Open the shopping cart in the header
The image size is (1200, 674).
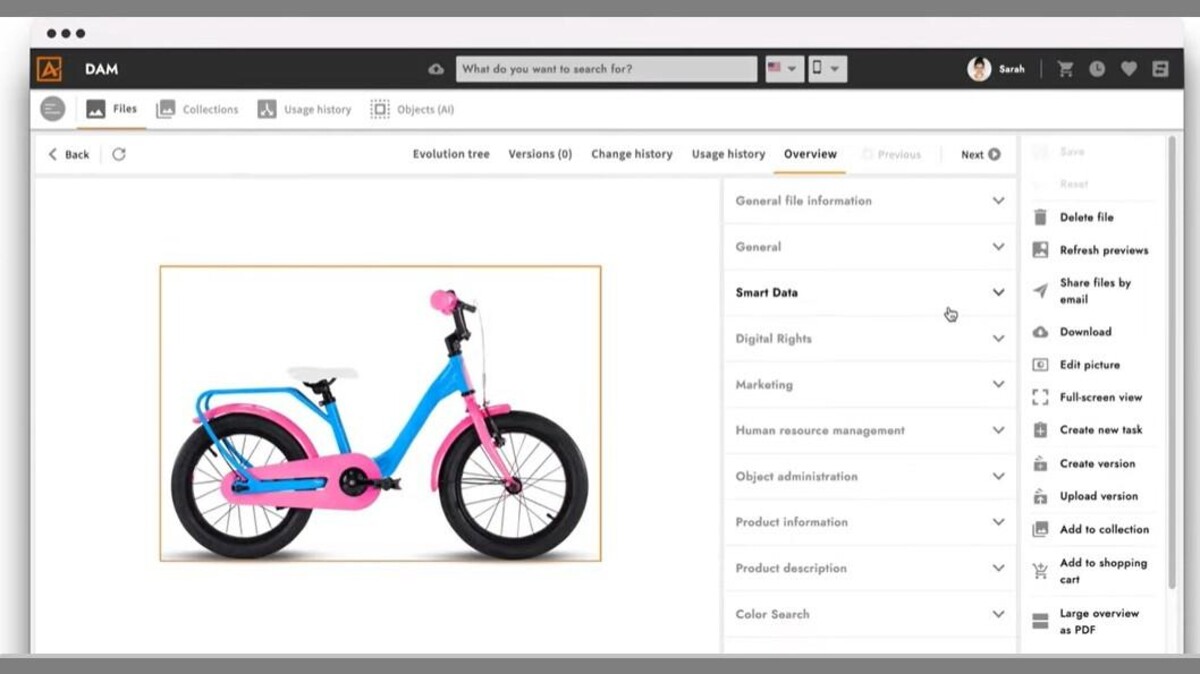1065,69
